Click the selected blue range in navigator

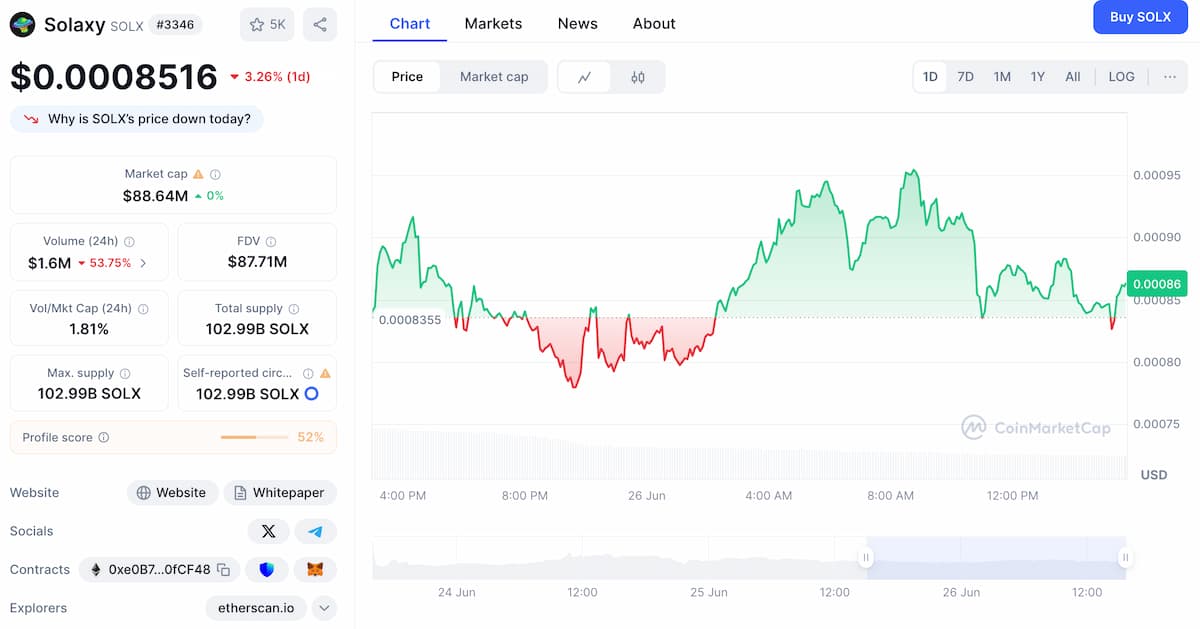click(x=996, y=558)
